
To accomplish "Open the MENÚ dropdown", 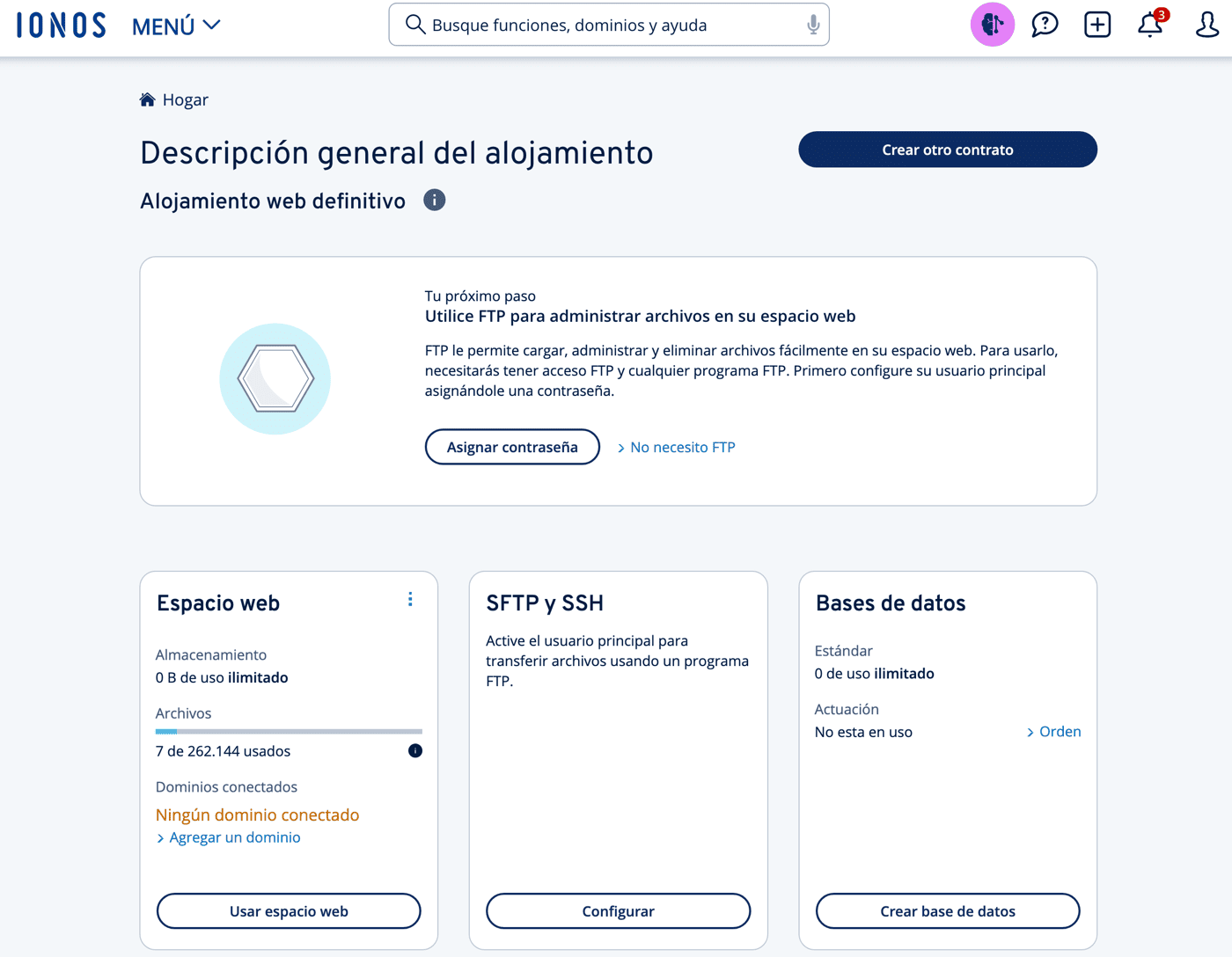I will point(176,26).
